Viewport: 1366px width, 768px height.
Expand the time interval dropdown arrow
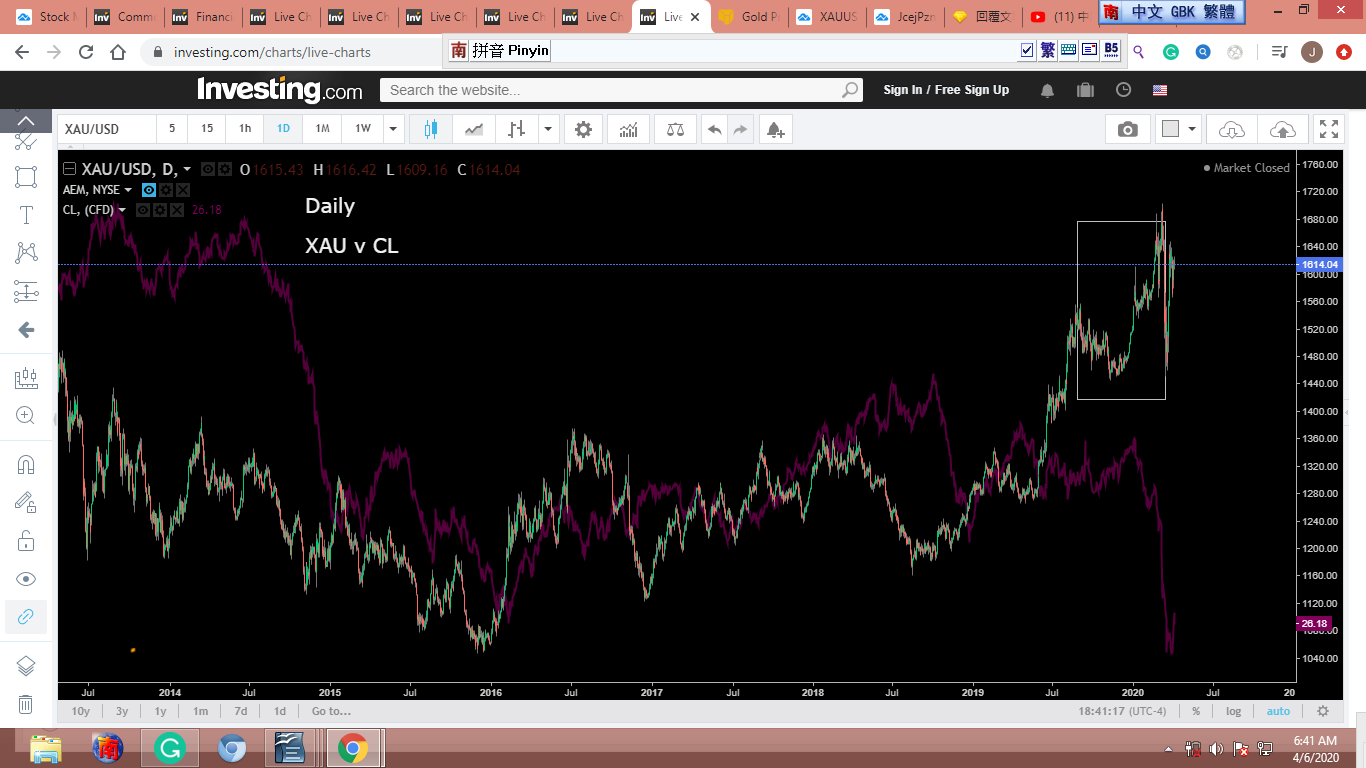[x=393, y=129]
